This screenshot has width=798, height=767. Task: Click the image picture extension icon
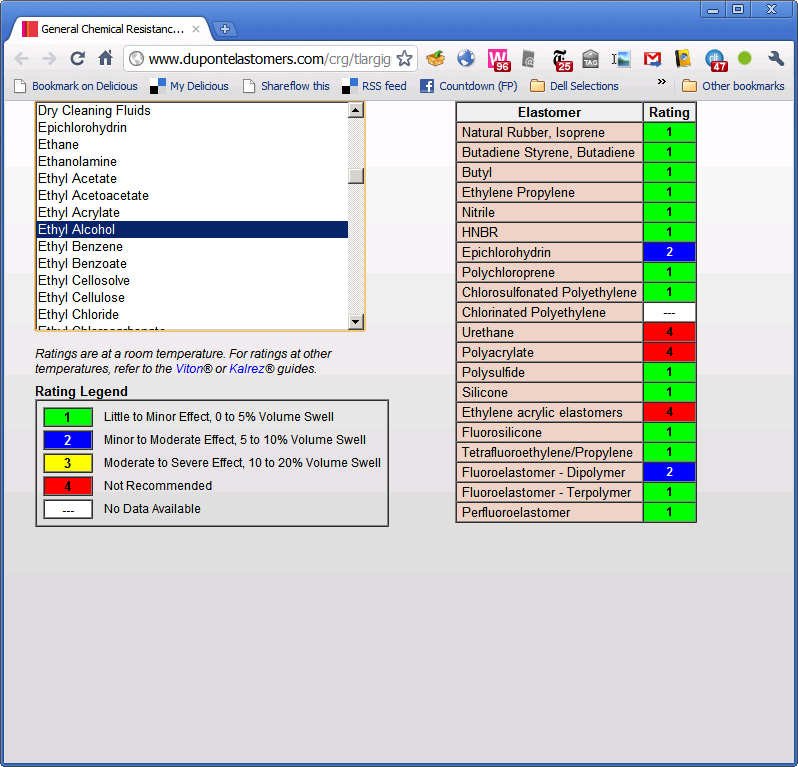621,59
